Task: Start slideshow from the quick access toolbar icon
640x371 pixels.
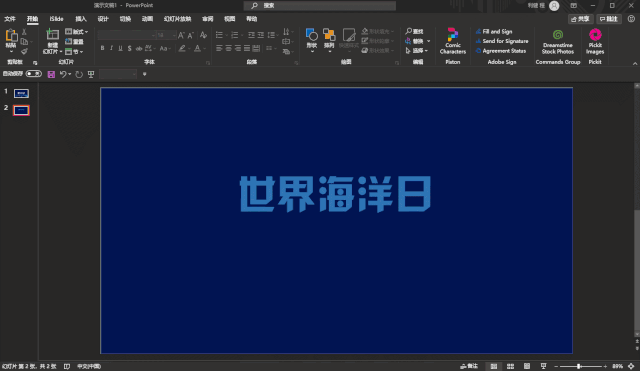Action: click(91, 74)
